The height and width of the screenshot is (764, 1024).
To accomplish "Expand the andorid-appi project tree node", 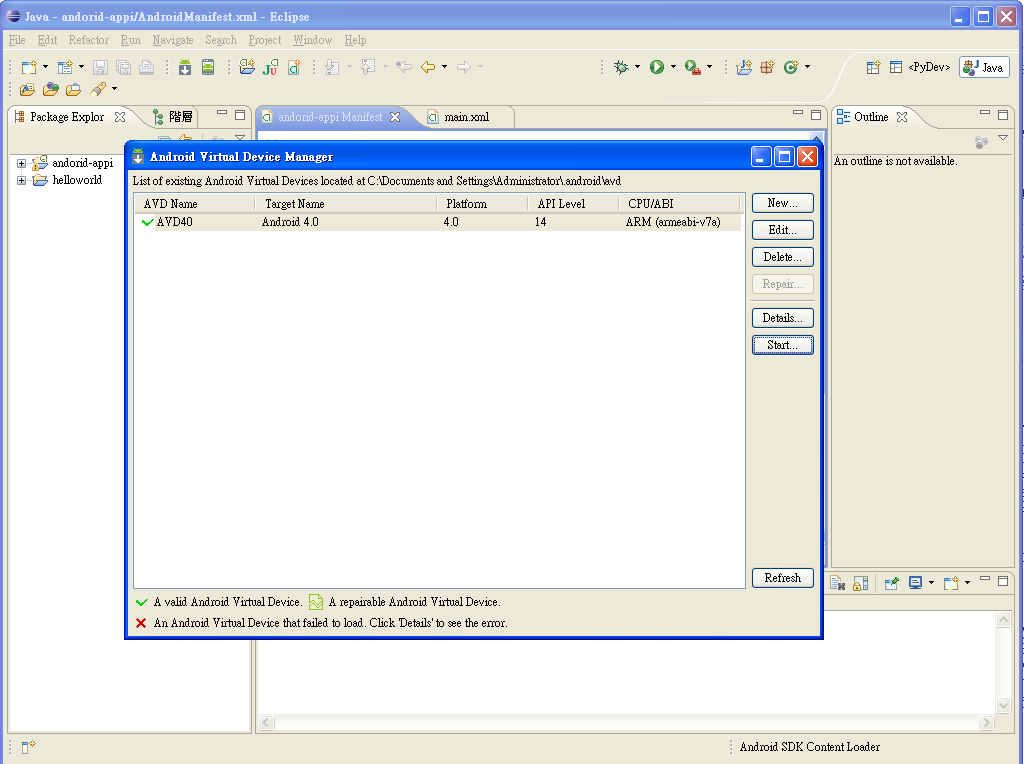I will tap(21, 163).
